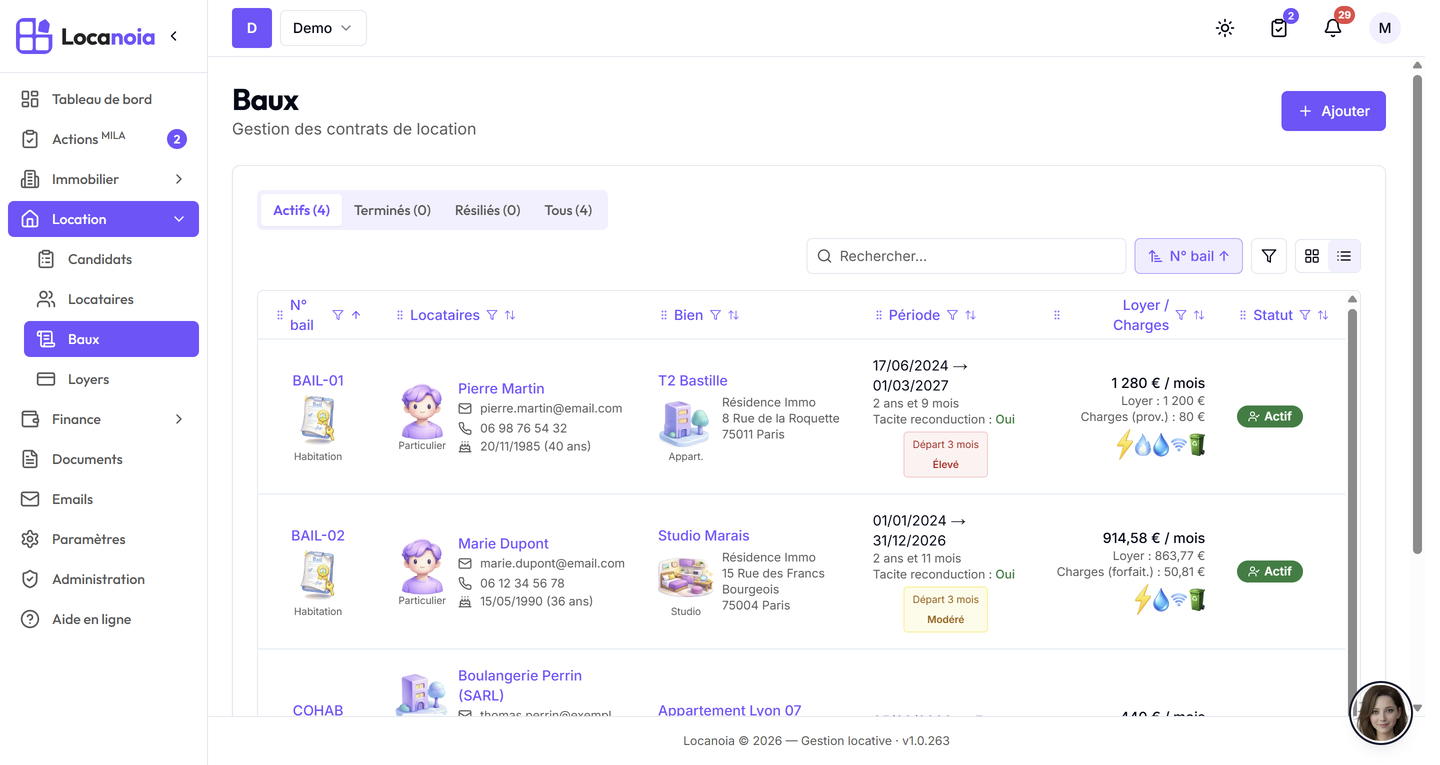Open tenant Pierre Martin
This screenshot has width=1440, height=765.
click(x=501, y=388)
